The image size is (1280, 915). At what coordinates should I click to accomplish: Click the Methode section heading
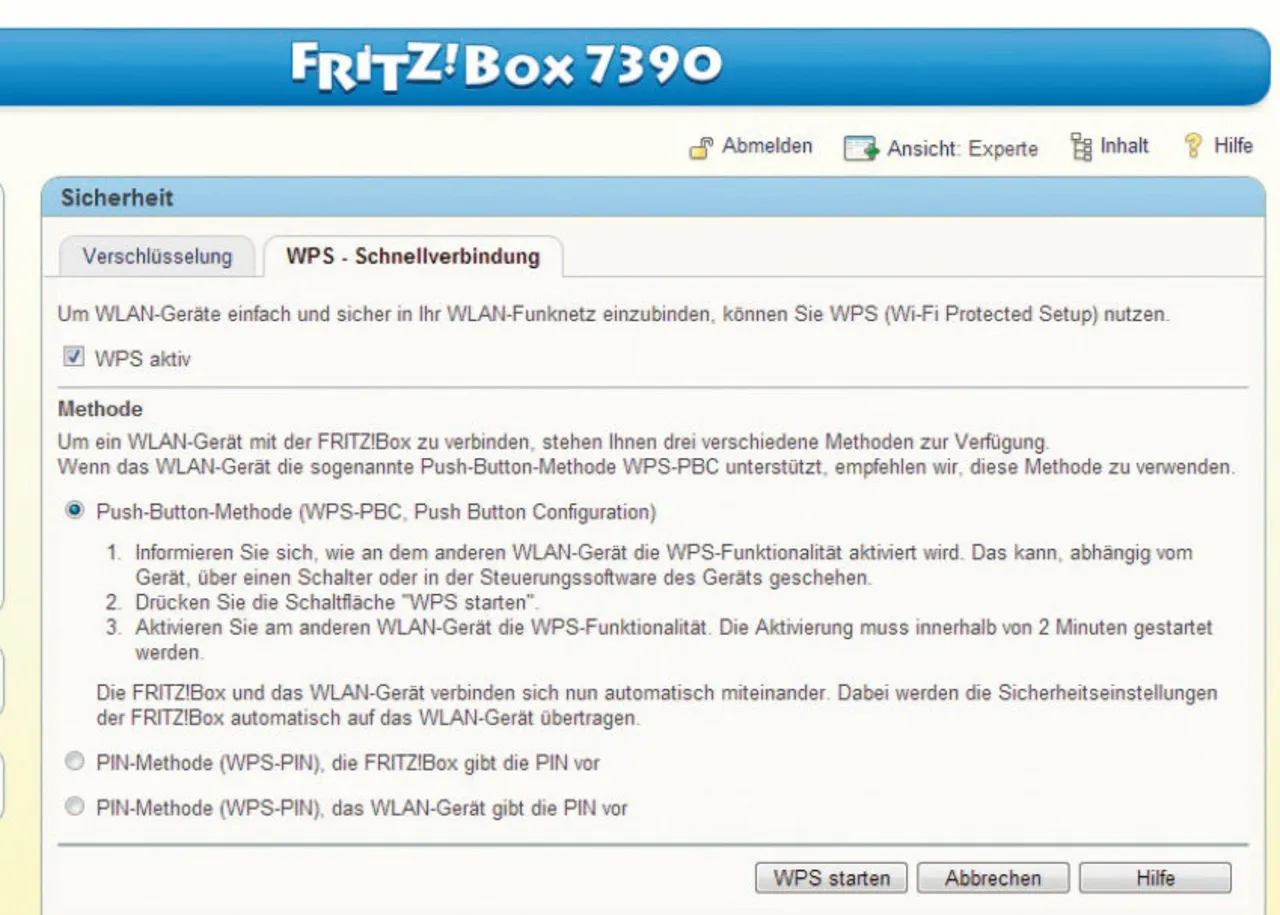100,409
